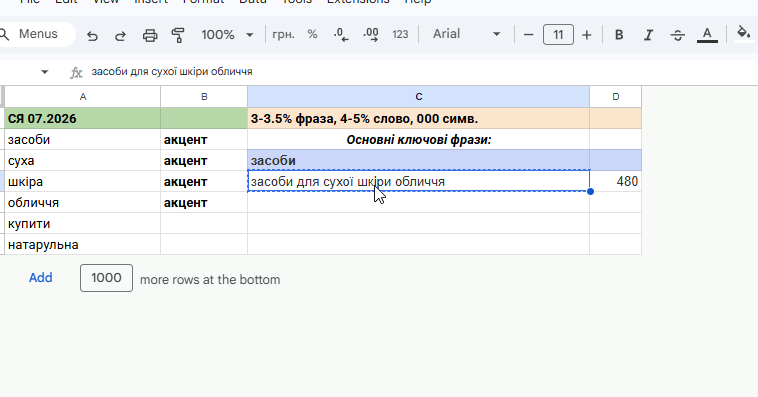
Task: Open the 123 more formats menu
Action: pos(400,35)
